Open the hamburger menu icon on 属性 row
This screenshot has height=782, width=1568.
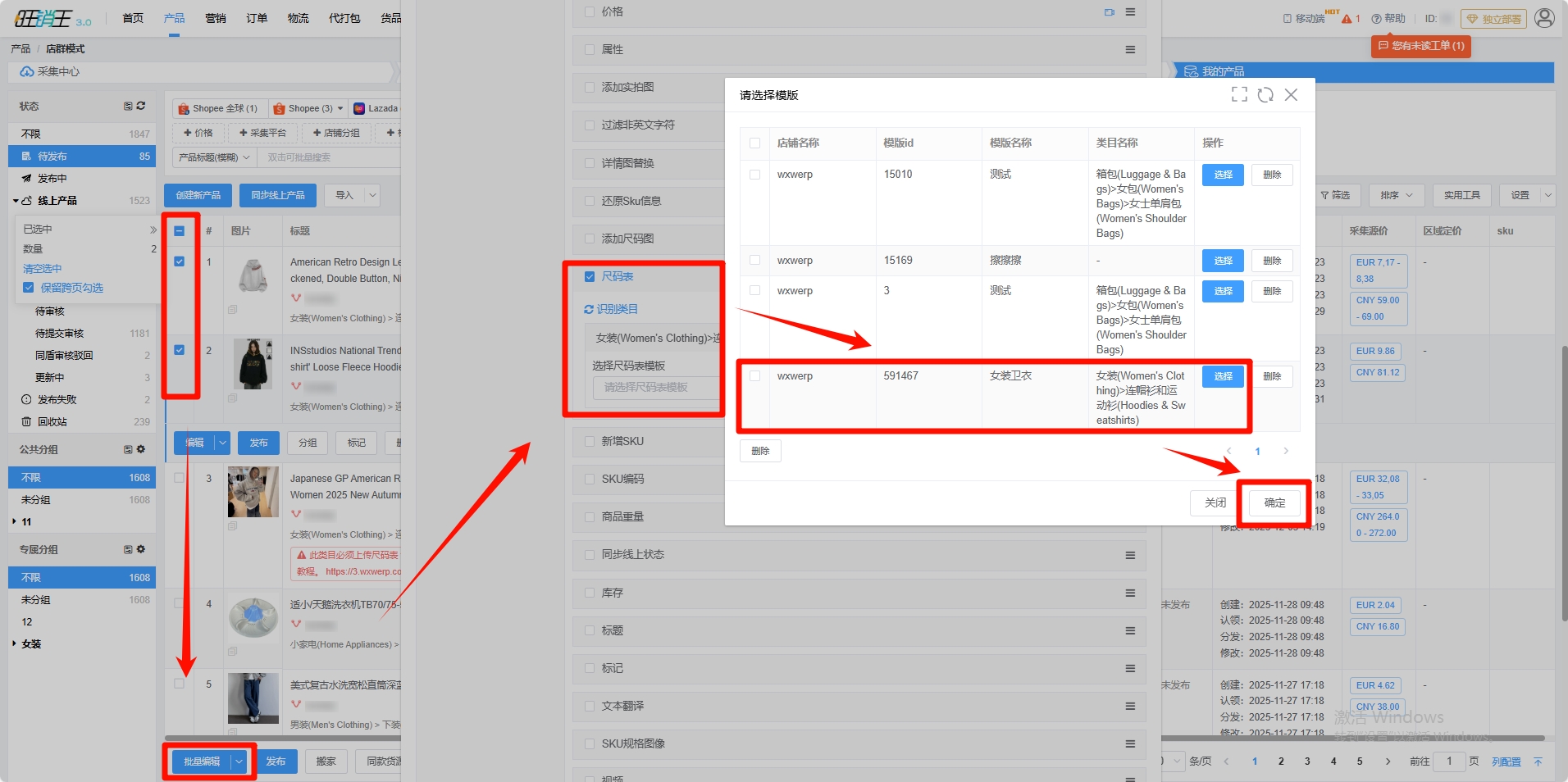tap(1130, 50)
